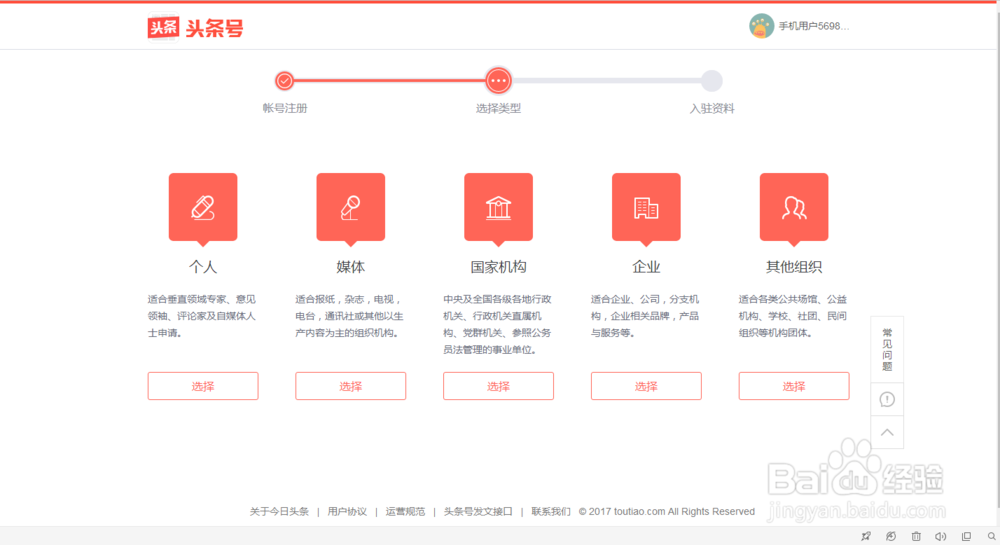Screen dimensions: 1000x545
Task: Click the 入驻资料 step label
Action: [x=712, y=108]
